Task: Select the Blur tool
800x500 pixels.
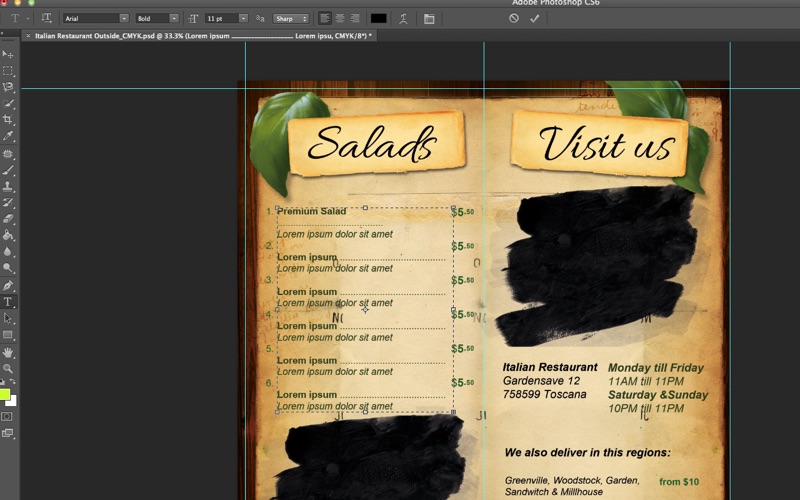Action: point(8,252)
